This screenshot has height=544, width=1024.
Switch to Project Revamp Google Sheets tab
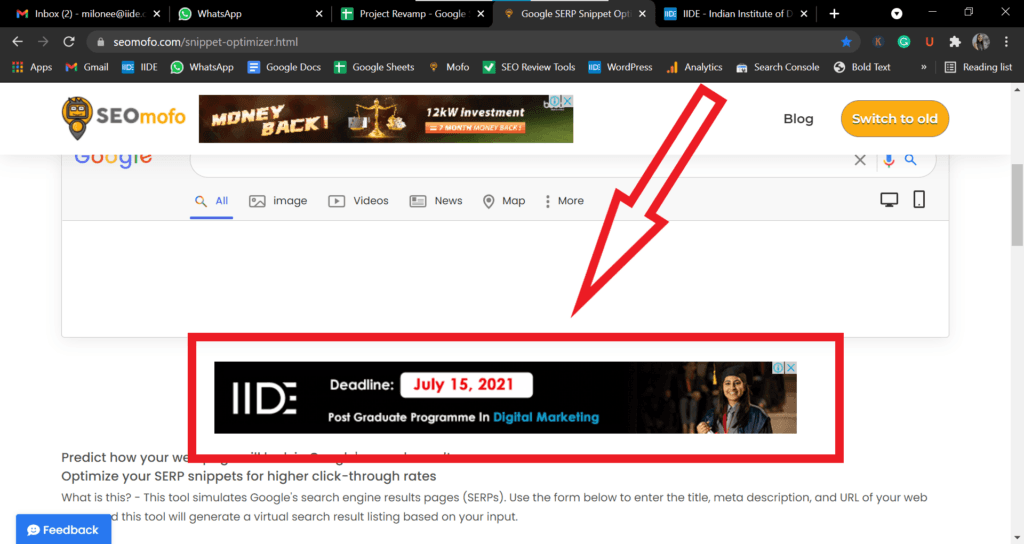(x=413, y=14)
